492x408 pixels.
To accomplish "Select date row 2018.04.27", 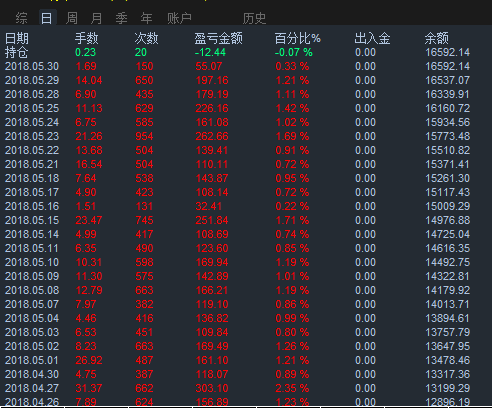I will tap(32, 388).
